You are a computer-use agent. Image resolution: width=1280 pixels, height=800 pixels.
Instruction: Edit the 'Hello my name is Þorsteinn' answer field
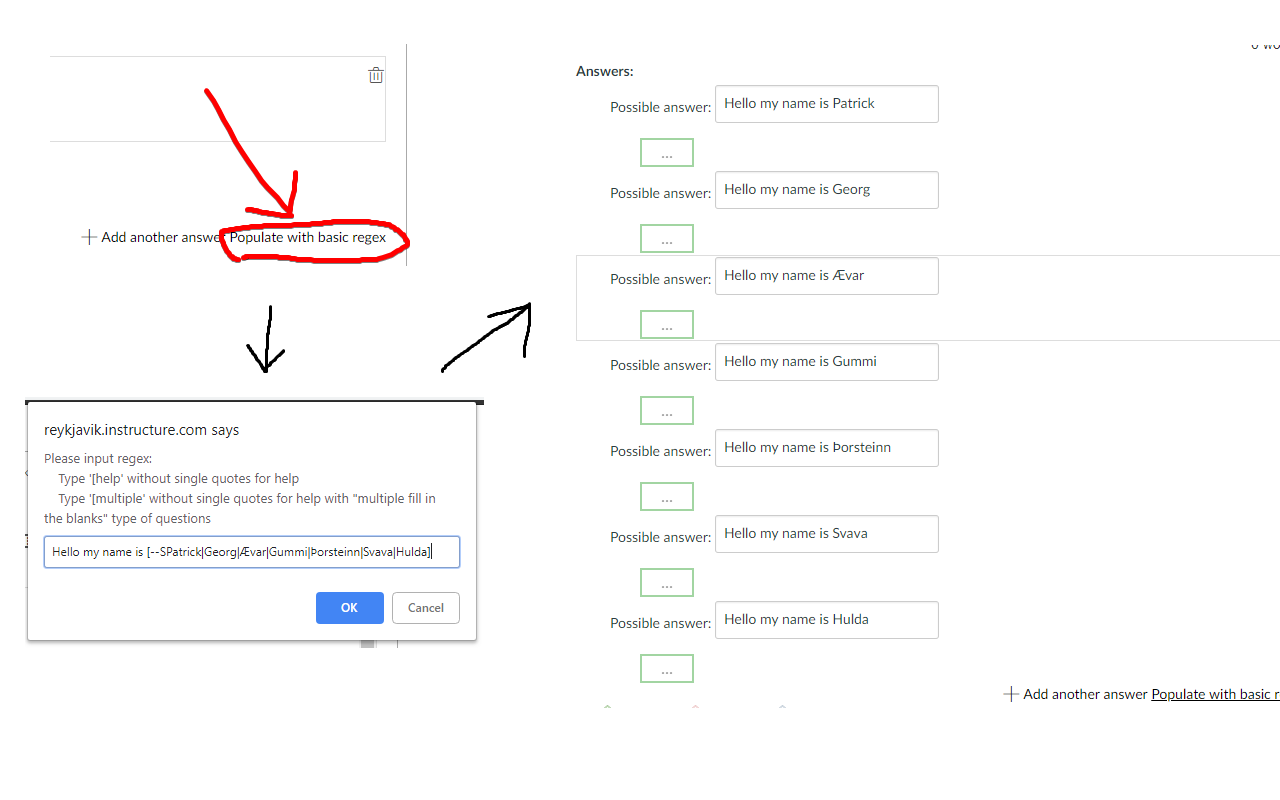[827, 448]
